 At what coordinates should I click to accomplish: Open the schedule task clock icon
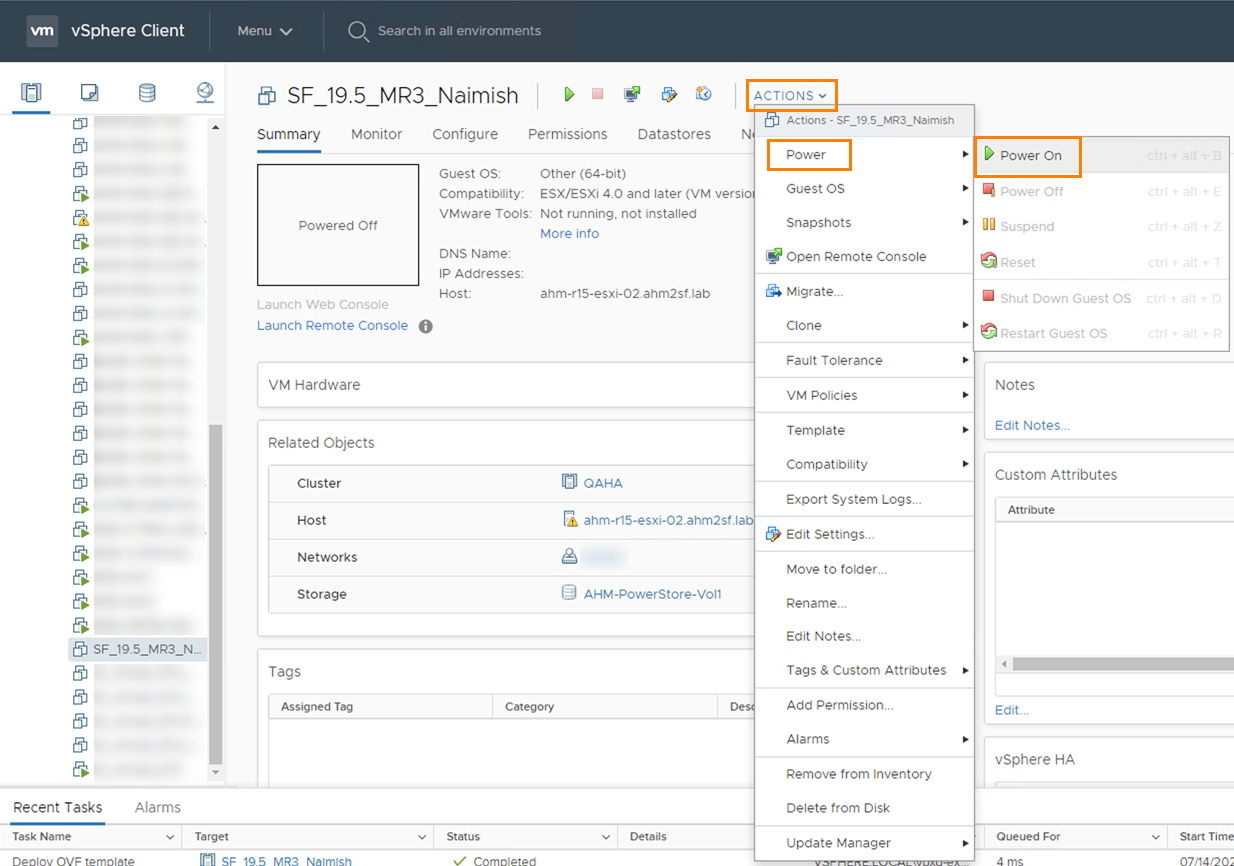[x=704, y=93]
